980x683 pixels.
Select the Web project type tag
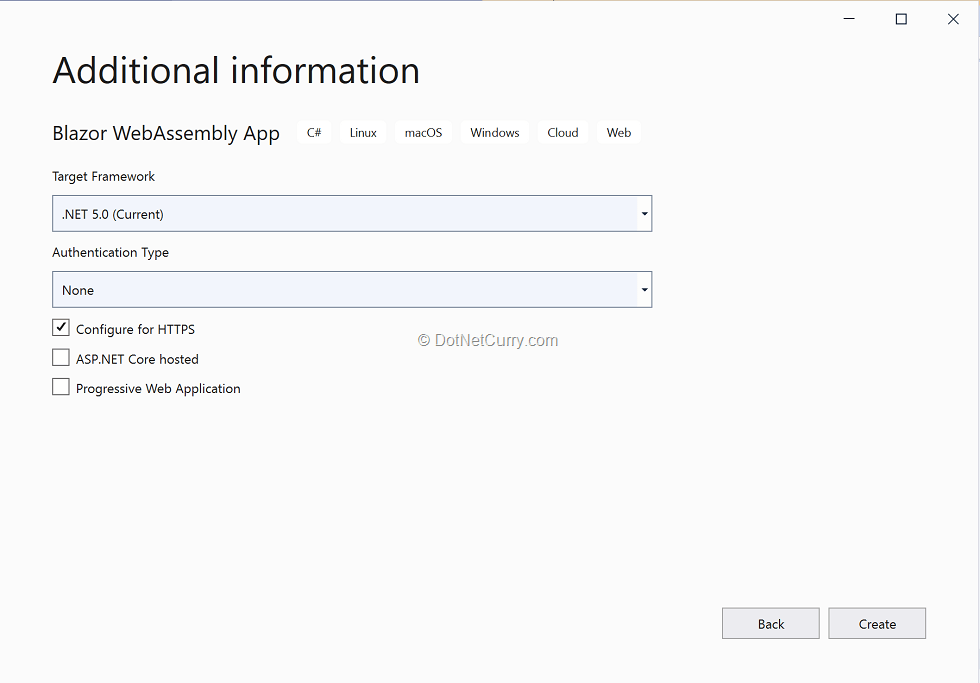619,133
